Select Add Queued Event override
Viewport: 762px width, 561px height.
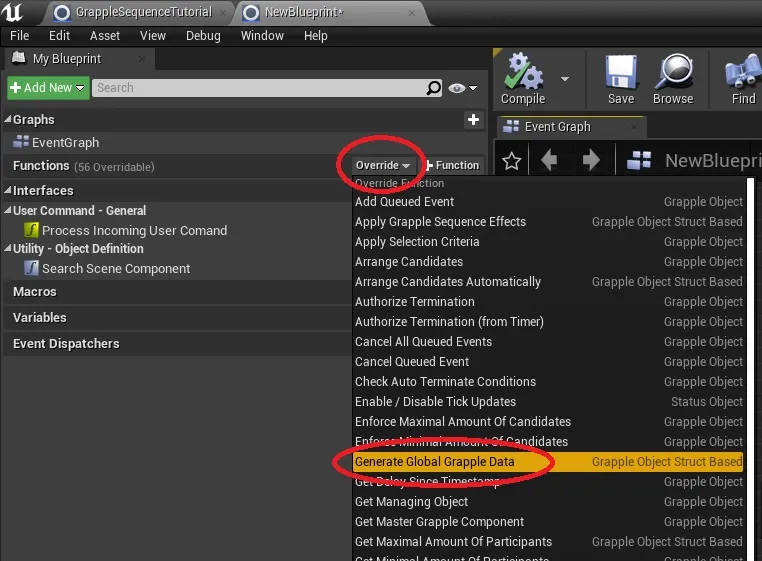pyautogui.click(x=548, y=202)
